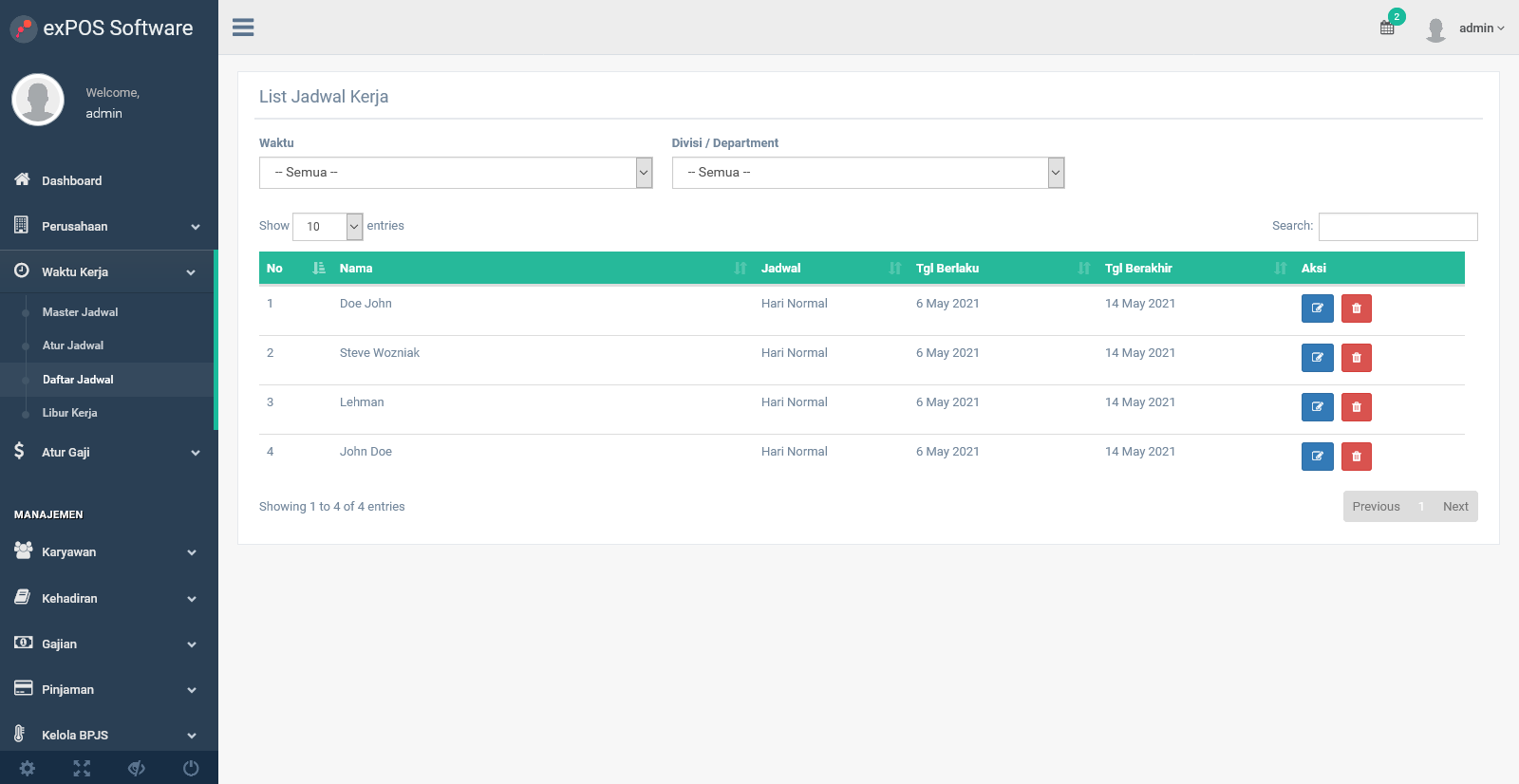Viewport: 1519px width, 784px height.
Task: Click the Next pagination button
Action: tap(1455, 506)
